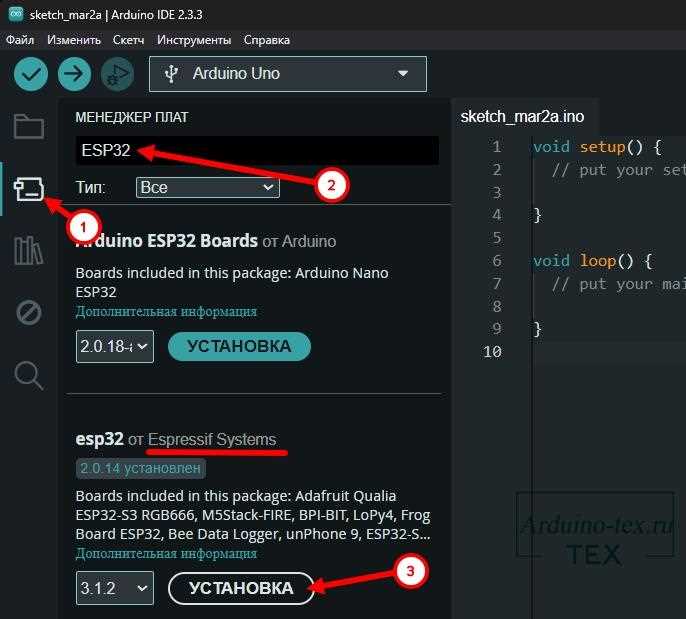
Task: Select the sketch_mar2a.ino editor tab
Action: tap(522, 116)
